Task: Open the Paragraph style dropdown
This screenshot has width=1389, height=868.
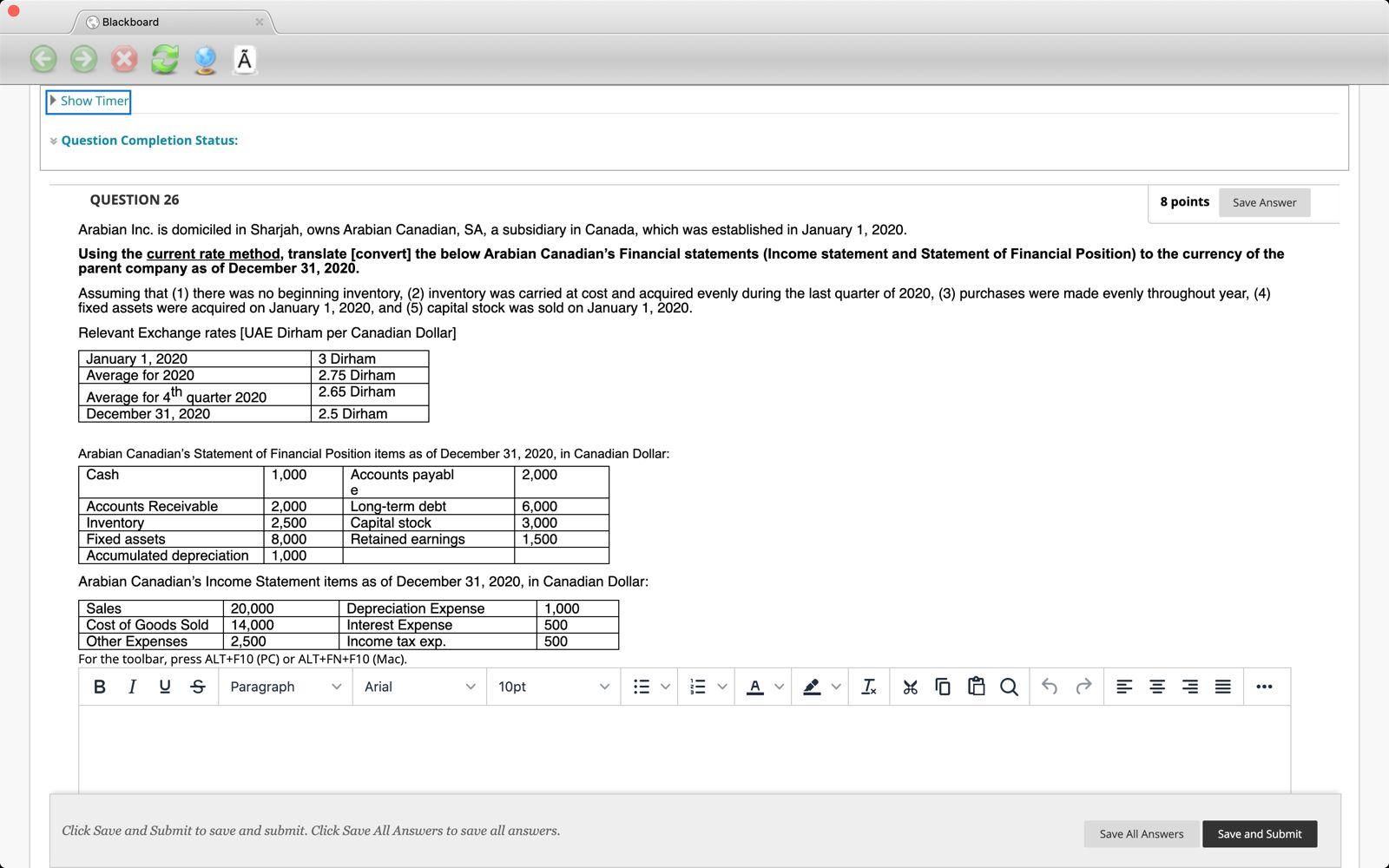Action: (284, 687)
